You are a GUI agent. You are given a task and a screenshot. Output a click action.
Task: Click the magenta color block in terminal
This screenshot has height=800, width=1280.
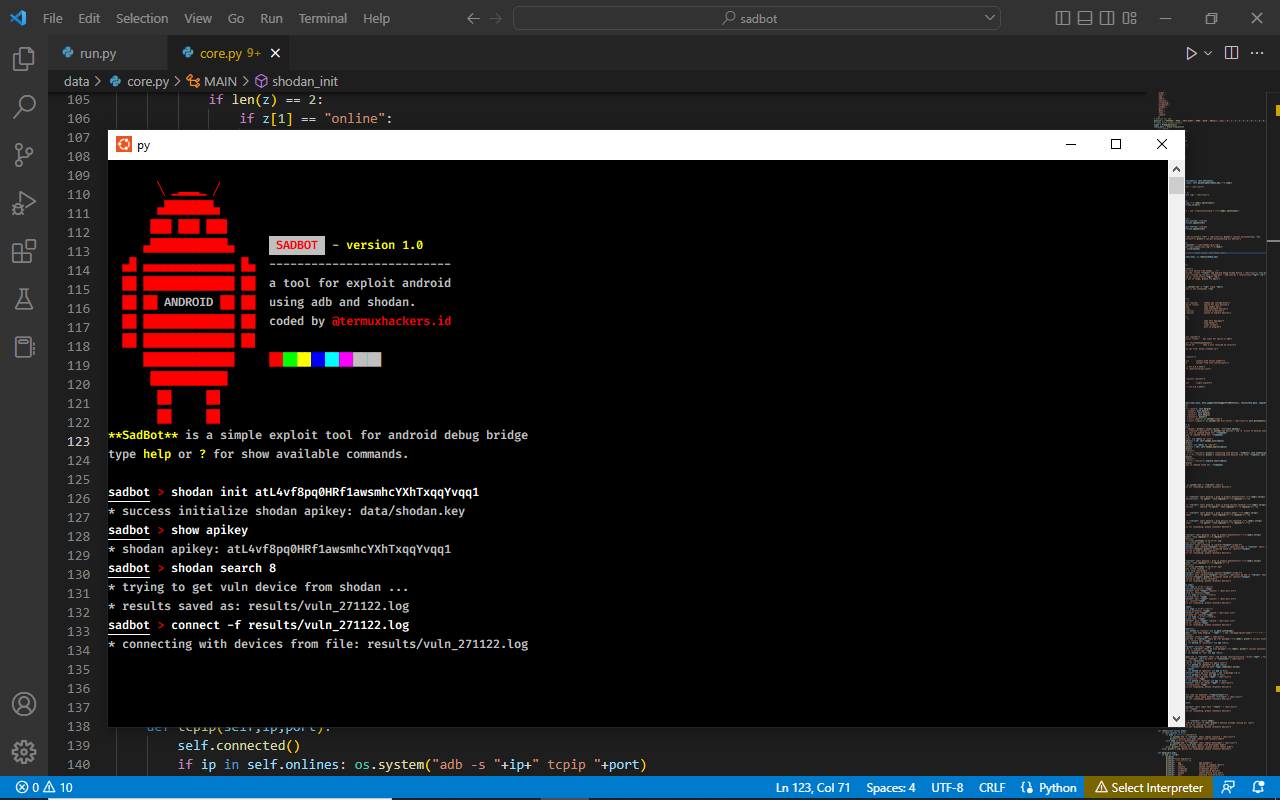click(346, 359)
